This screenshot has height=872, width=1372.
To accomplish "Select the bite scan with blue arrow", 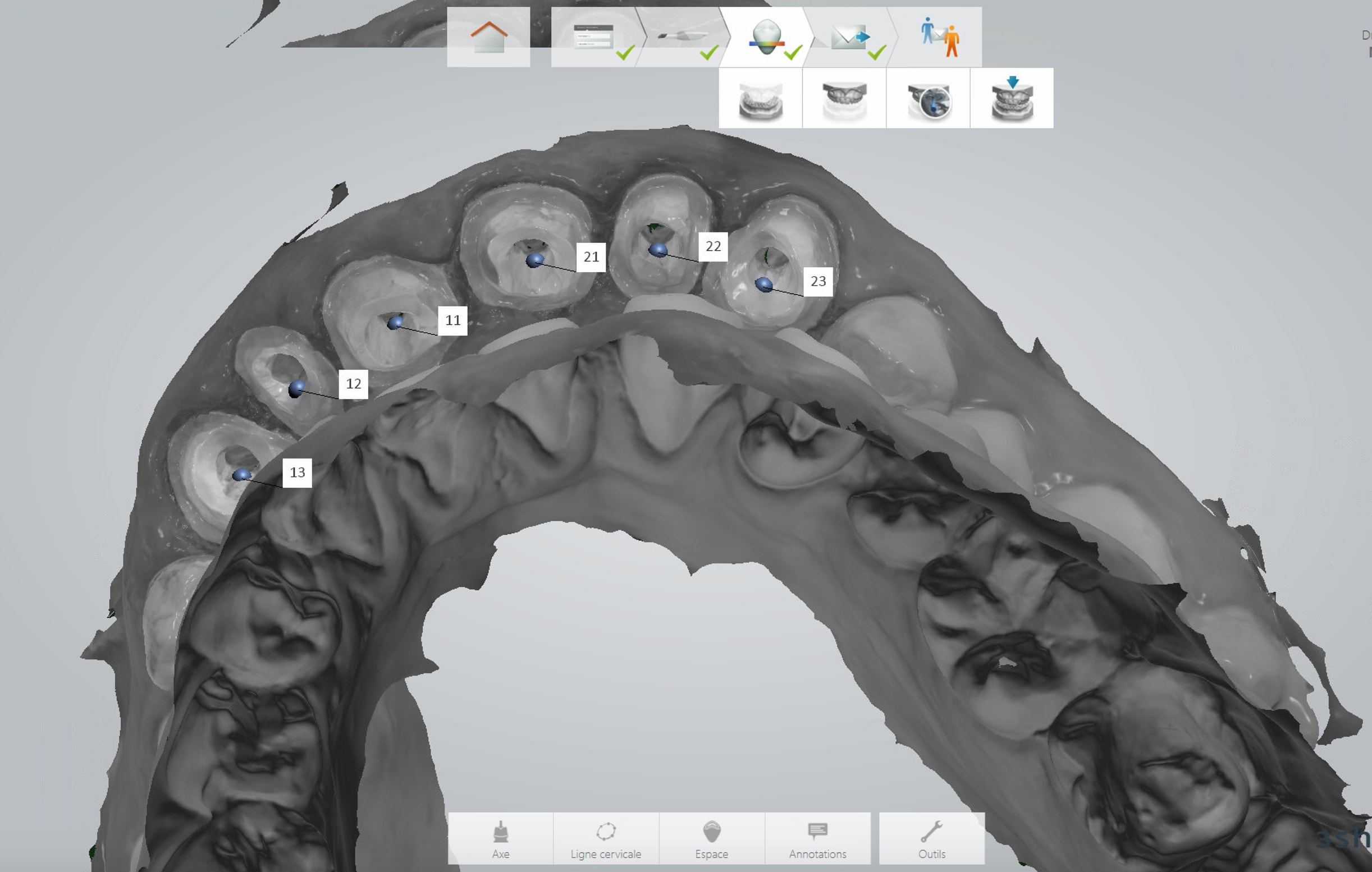I will [1012, 99].
